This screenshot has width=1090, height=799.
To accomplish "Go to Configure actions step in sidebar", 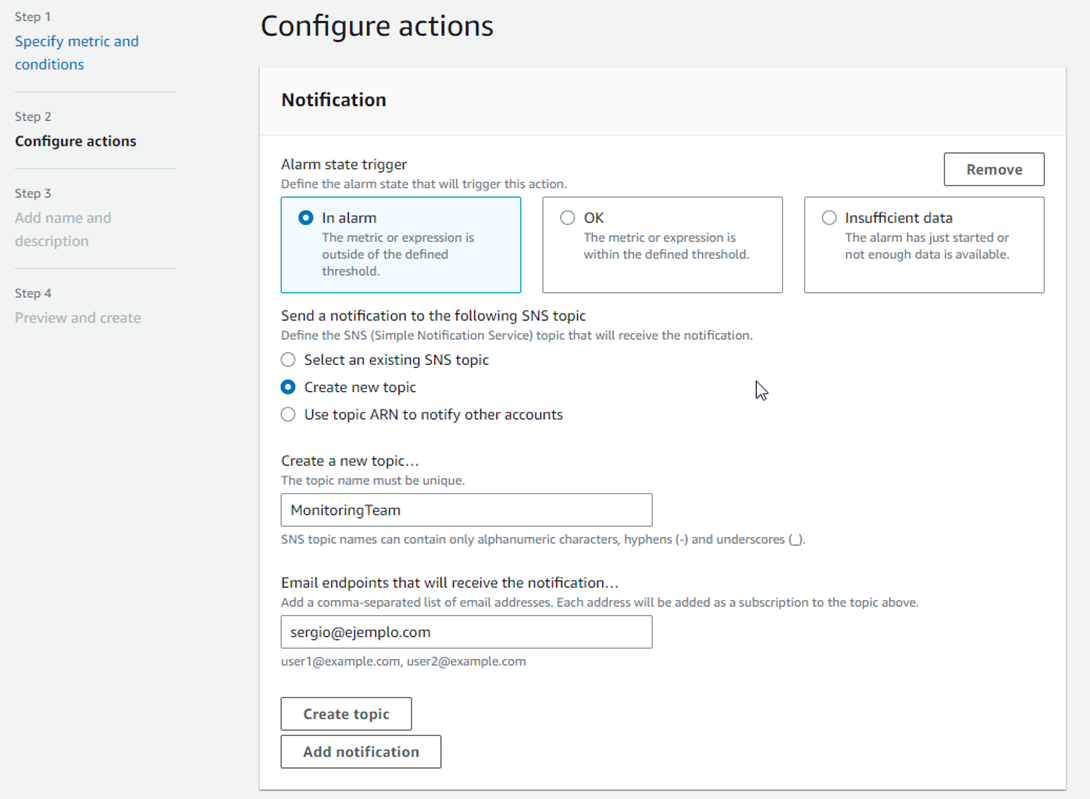I will pyautogui.click(x=76, y=140).
